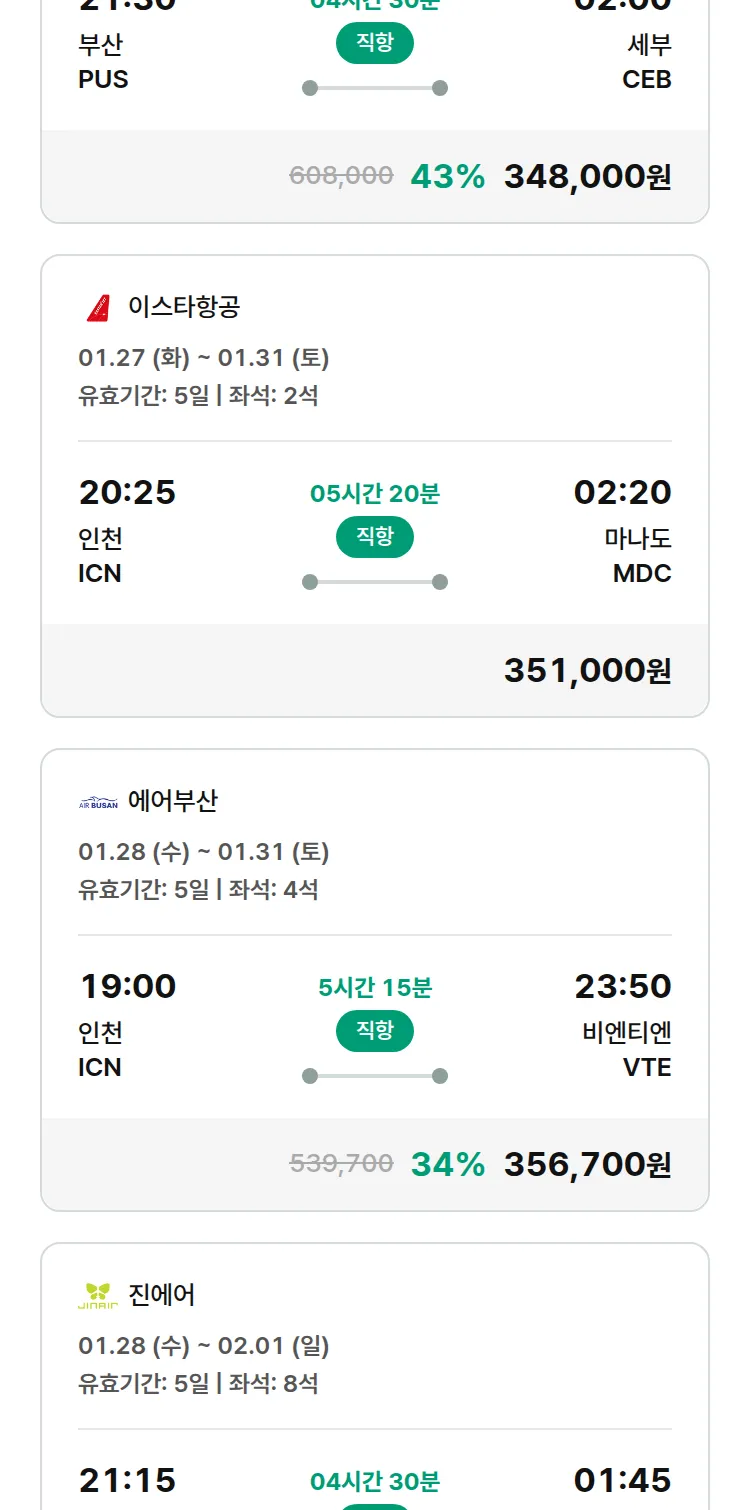Select the 356,700원 Air Busan fare

point(587,1165)
